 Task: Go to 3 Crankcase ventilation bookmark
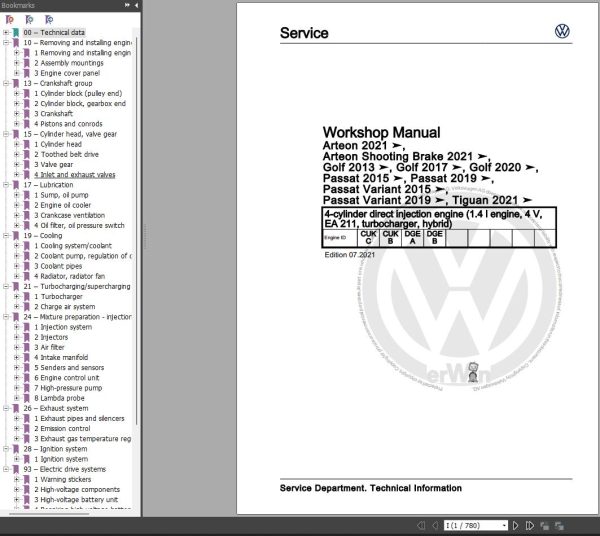pyautogui.click(x=70, y=215)
